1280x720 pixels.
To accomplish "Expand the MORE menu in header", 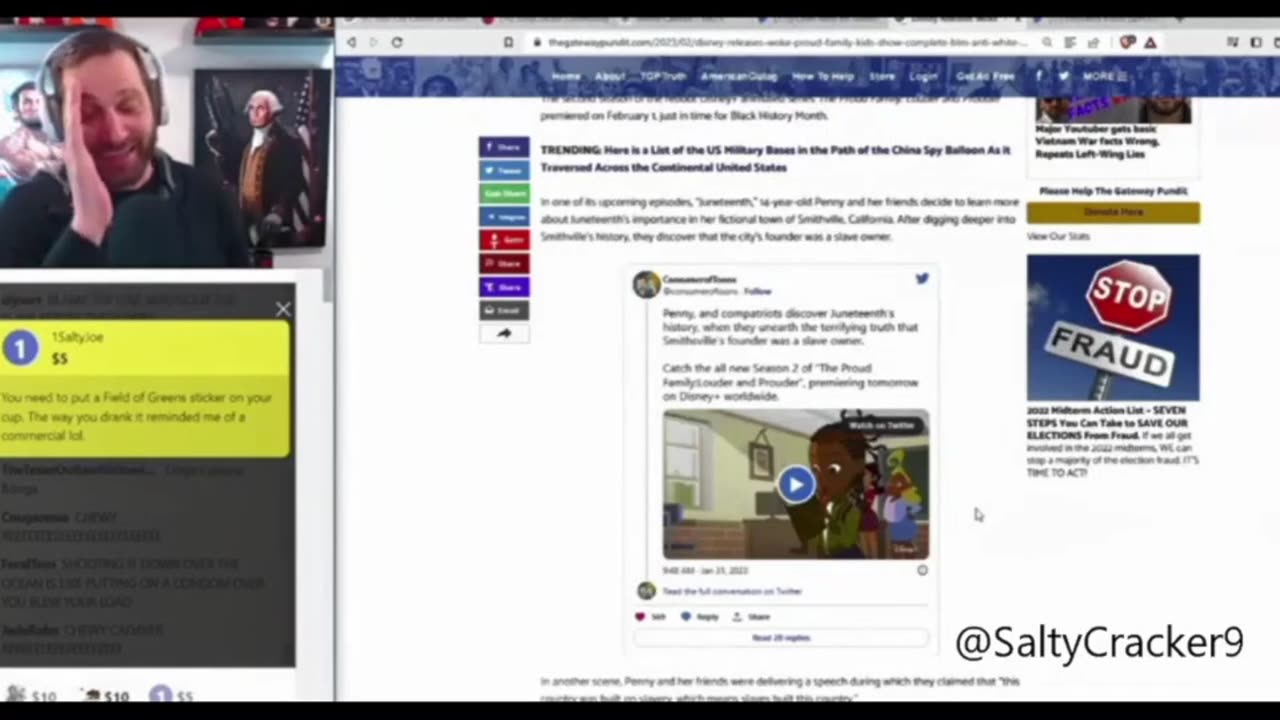I will (x=1104, y=76).
